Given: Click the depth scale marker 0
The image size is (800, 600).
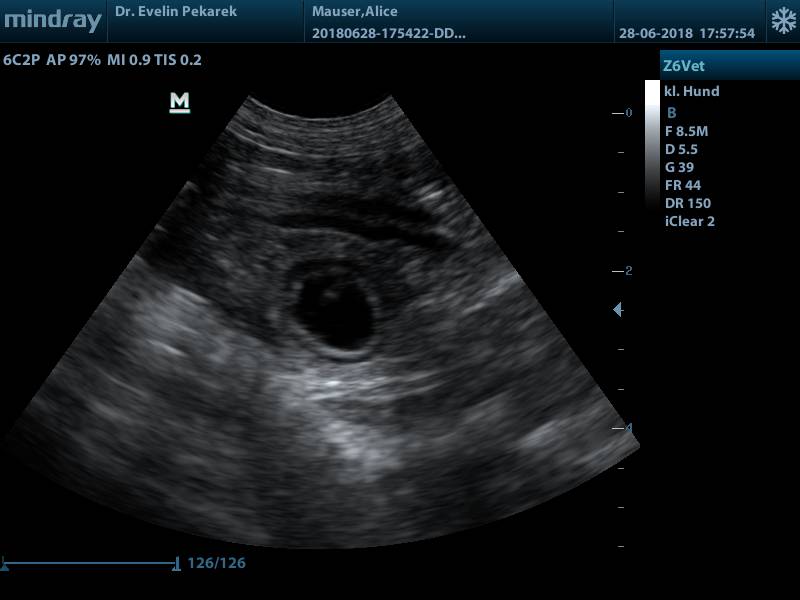Looking at the screenshot, I should tap(629, 113).
